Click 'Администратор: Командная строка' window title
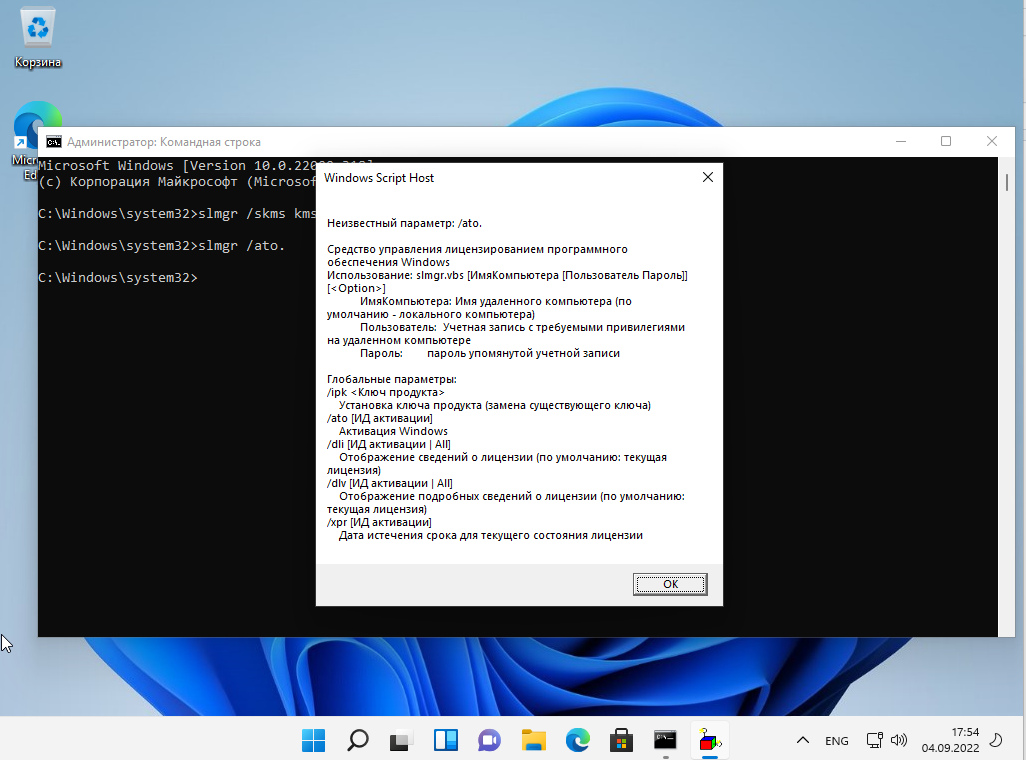Viewport: 1026px width, 760px height. pos(164,142)
